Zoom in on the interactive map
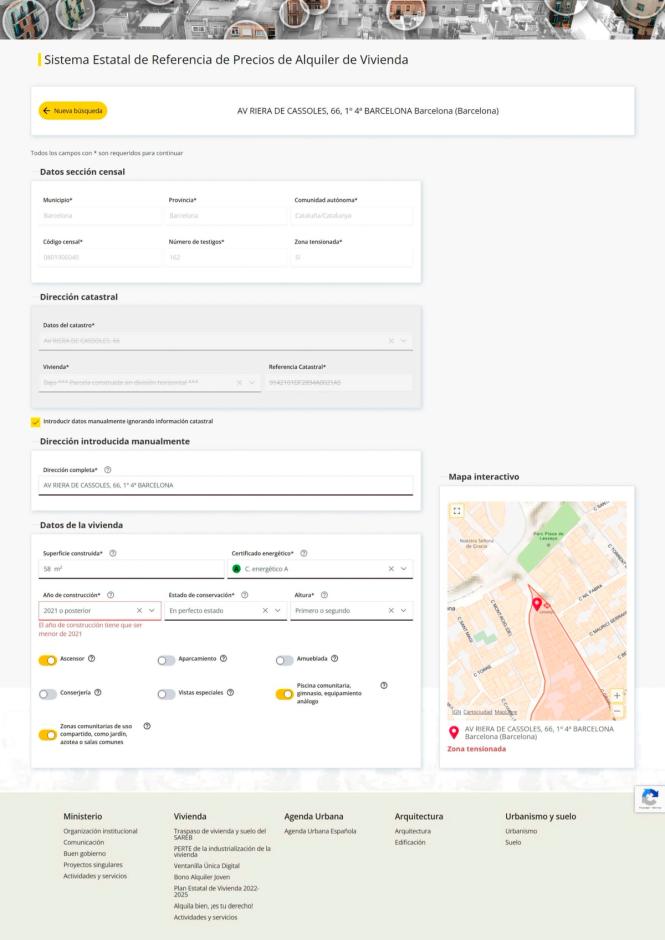The image size is (665, 940). coord(617,696)
